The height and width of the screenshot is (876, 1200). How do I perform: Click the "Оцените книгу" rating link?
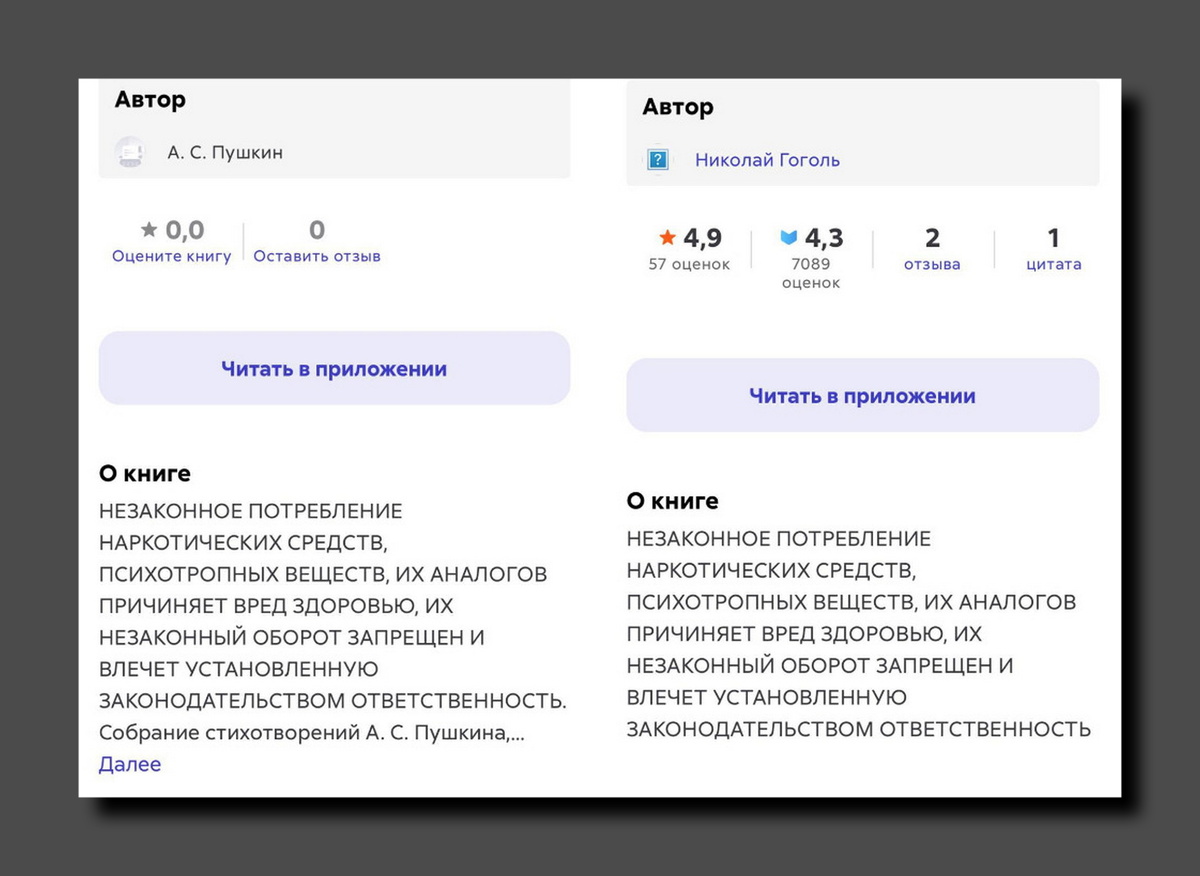[171, 255]
